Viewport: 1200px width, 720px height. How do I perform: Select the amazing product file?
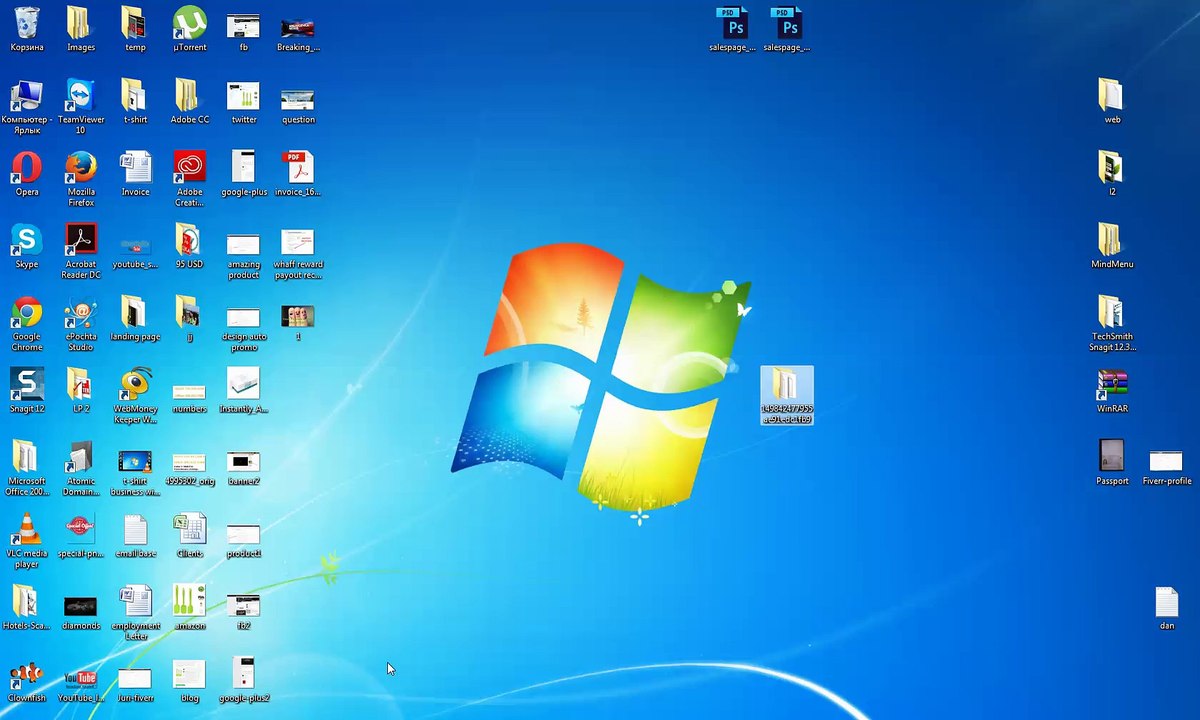243,256
